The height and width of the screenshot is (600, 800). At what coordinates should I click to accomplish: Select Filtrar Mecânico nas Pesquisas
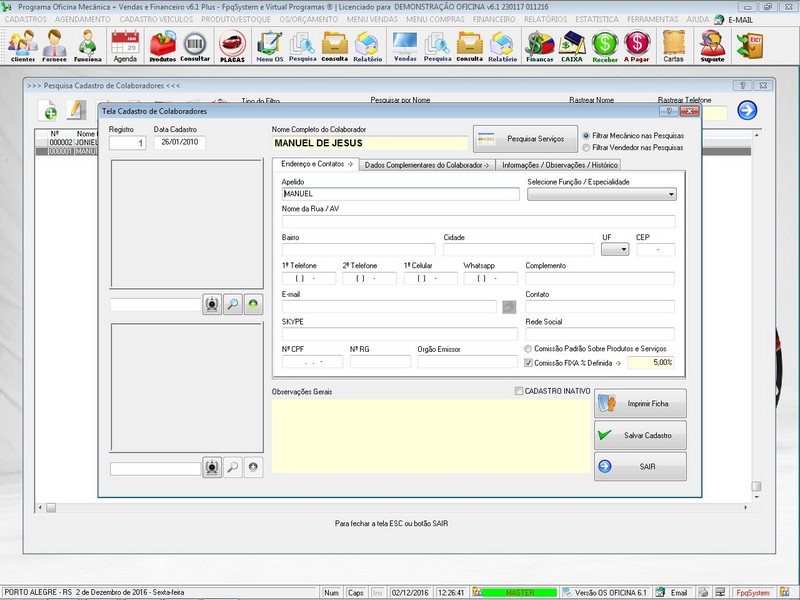[633, 136]
